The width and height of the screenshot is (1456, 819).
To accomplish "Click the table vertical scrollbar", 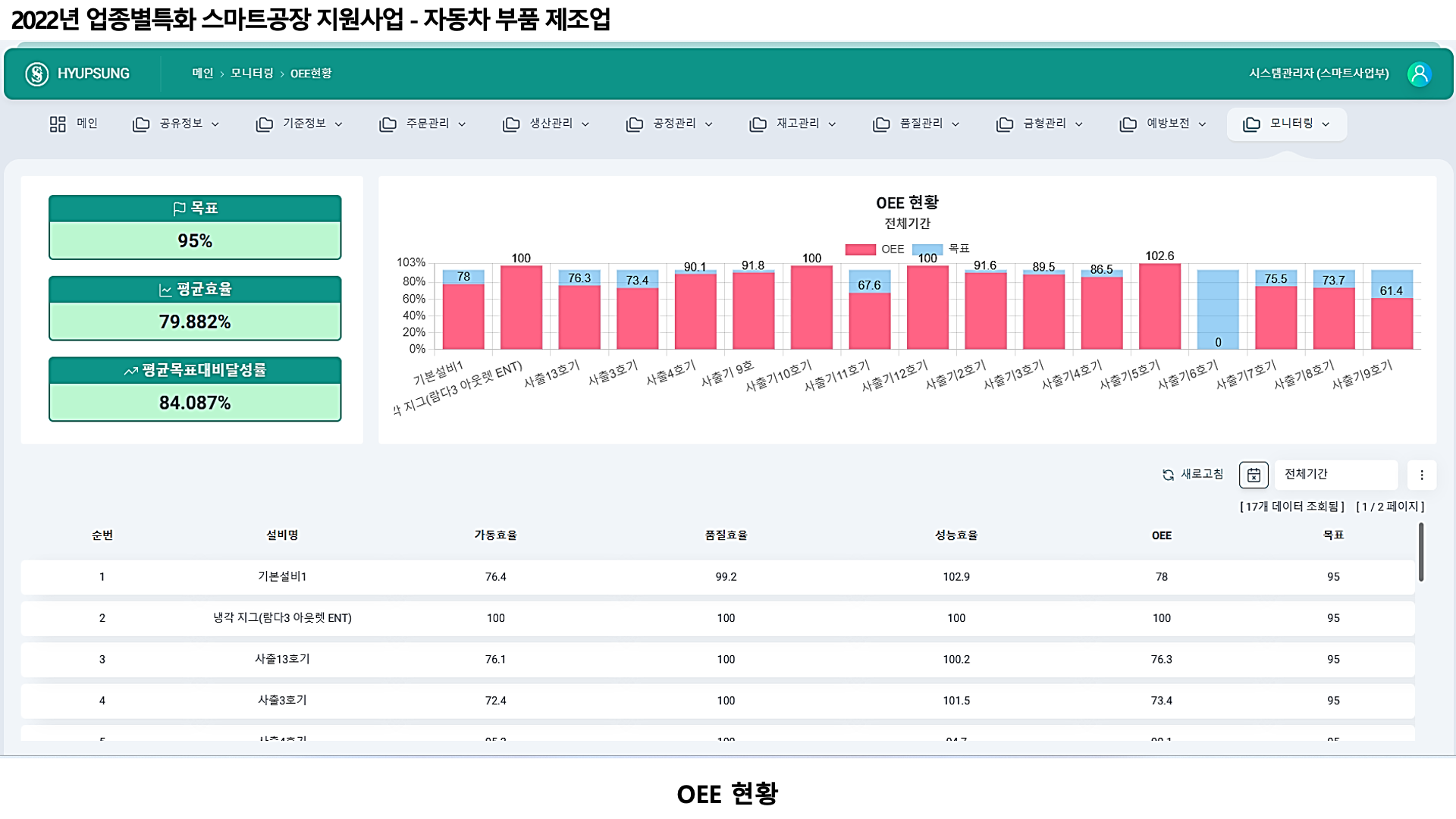I will [1420, 552].
